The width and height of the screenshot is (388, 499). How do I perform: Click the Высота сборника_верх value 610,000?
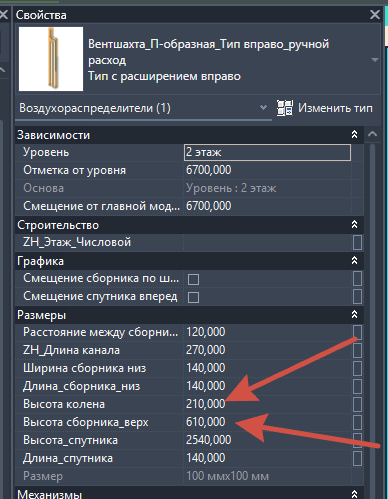[267, 422]
